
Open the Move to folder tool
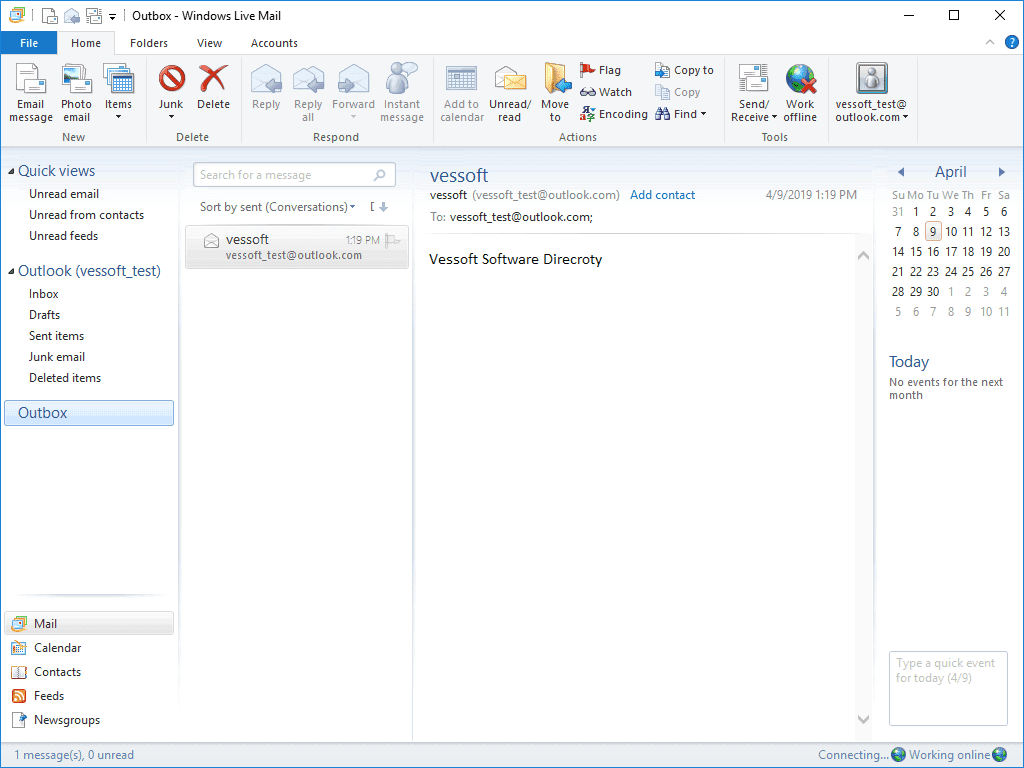(555, 93)
